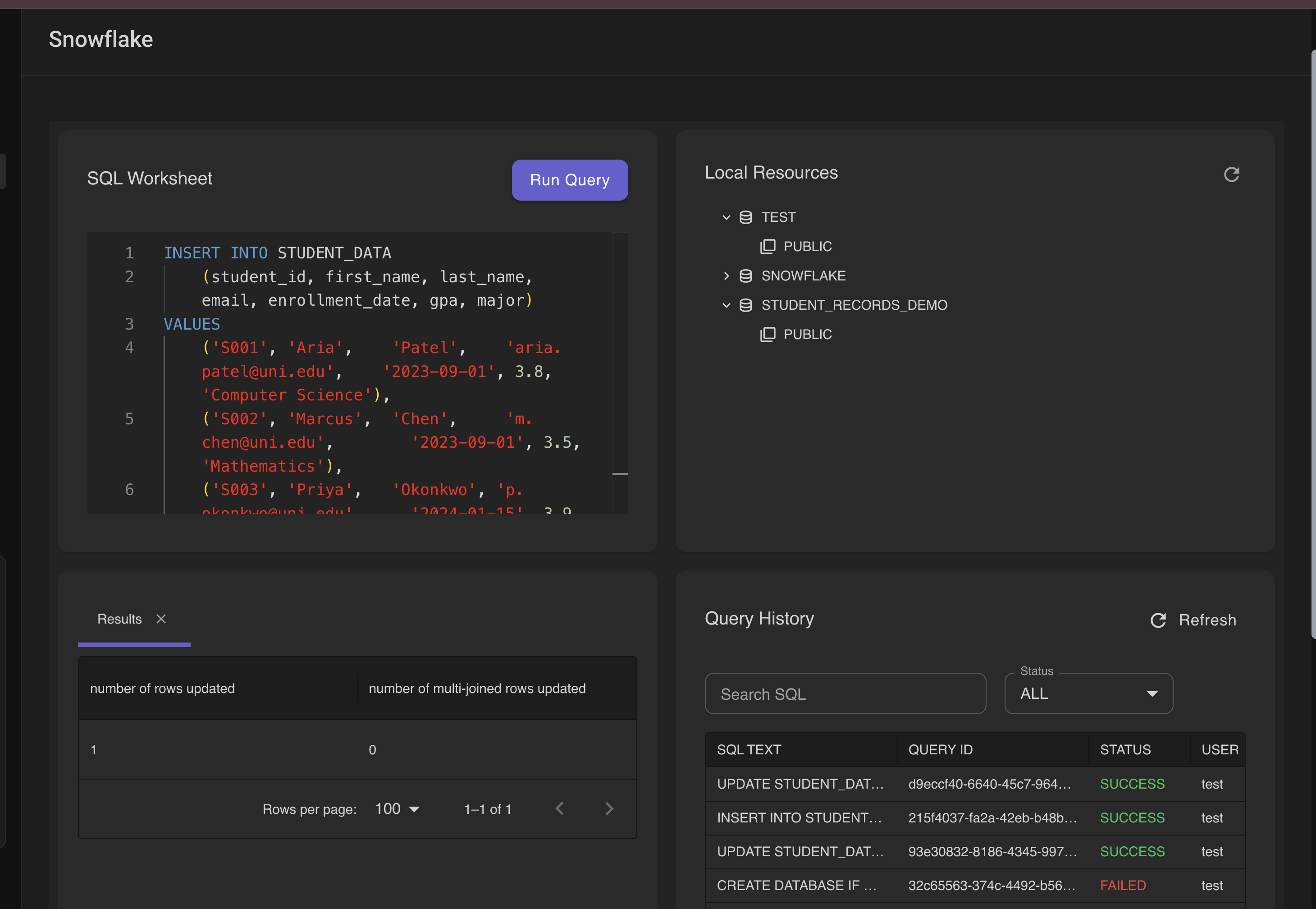Go to the next results page
The height and width of the screenshot is (909, 1316).
click(609, 809)
